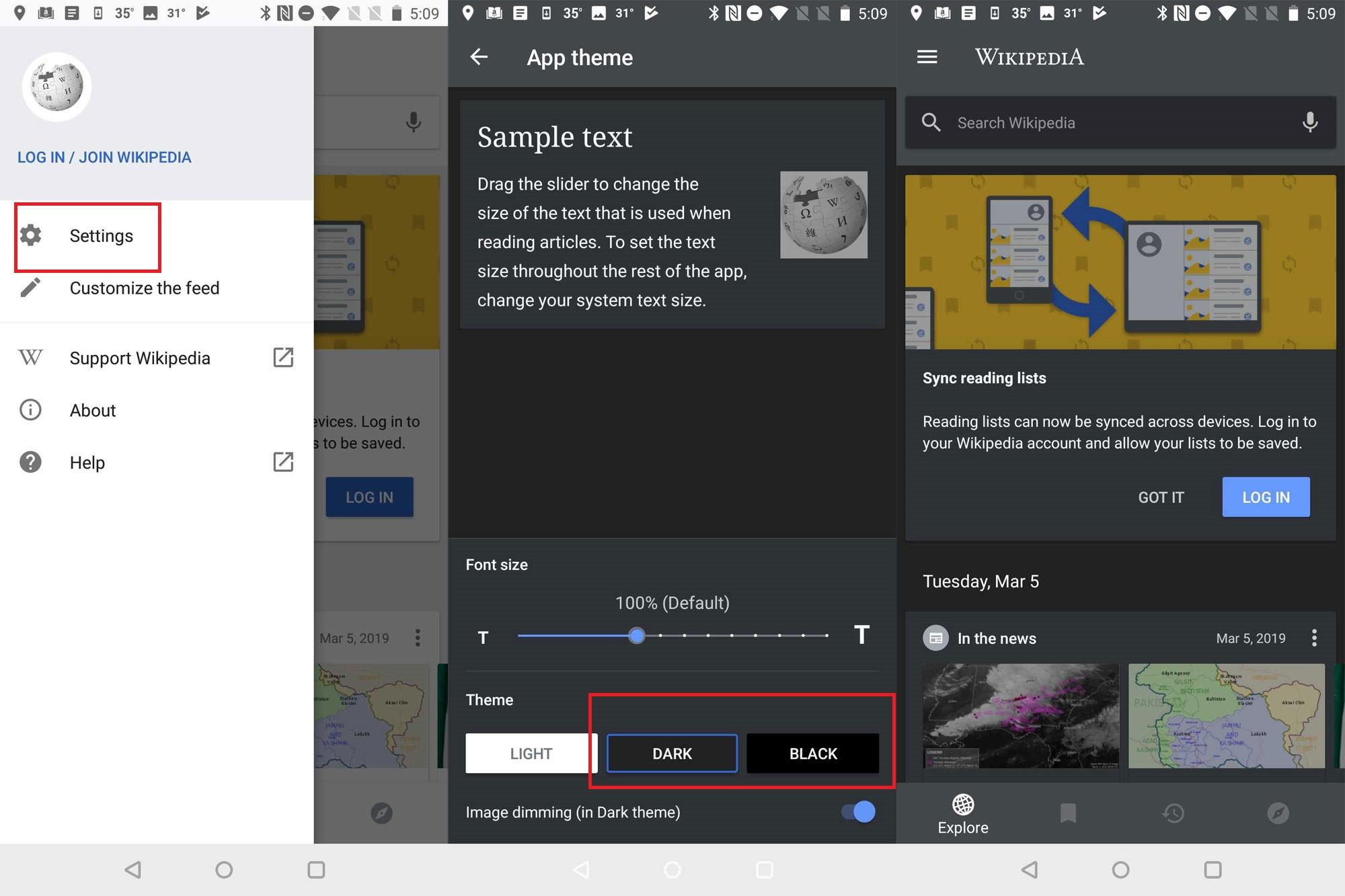Tap the Android home button on the right screen
The image size is (1345, 896).
click(1120, 870)
